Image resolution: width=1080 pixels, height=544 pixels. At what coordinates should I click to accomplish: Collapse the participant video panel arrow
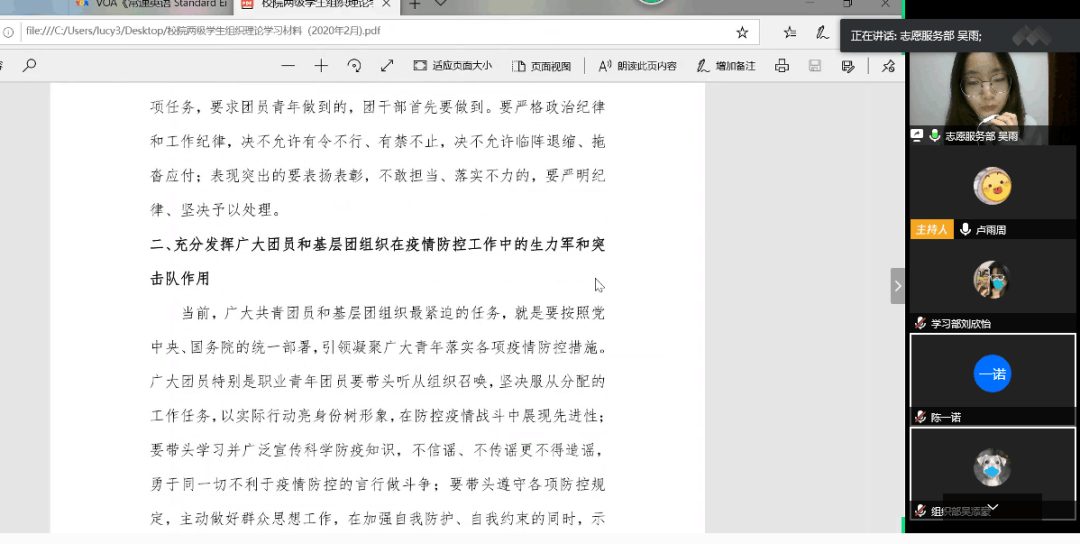(897, 286)
